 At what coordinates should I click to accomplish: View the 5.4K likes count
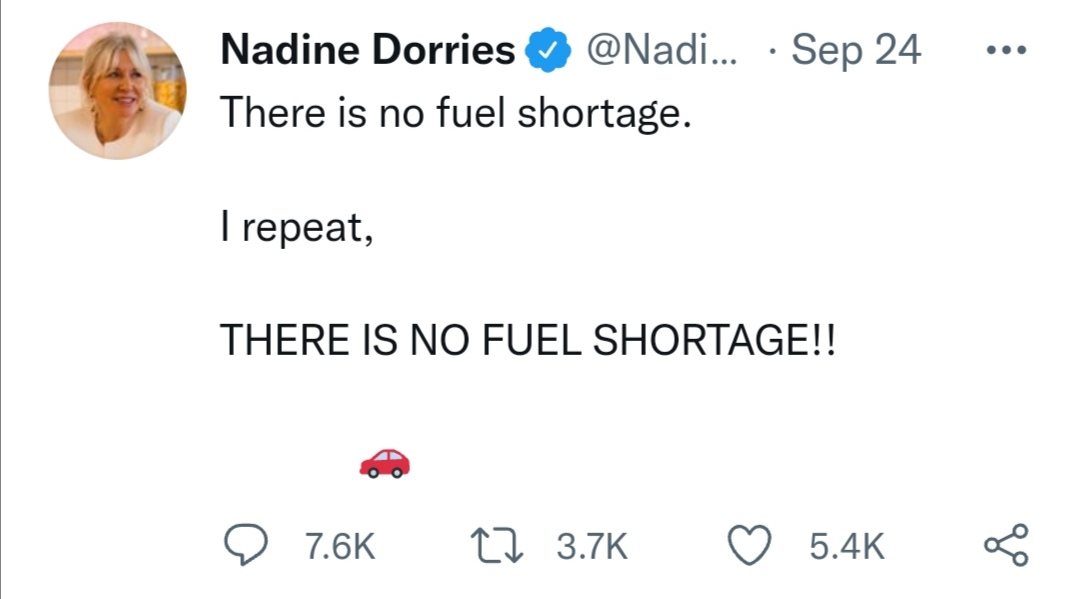click(x=847, y=547)
